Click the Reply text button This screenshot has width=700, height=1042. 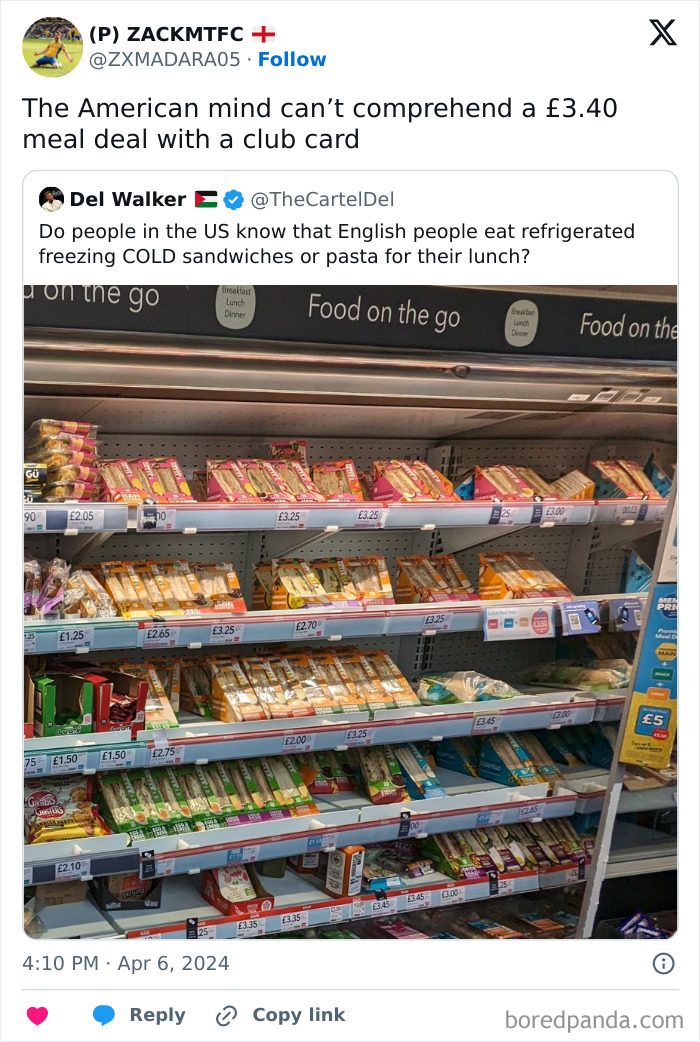pyautogui.click(x=158, y=1015)
